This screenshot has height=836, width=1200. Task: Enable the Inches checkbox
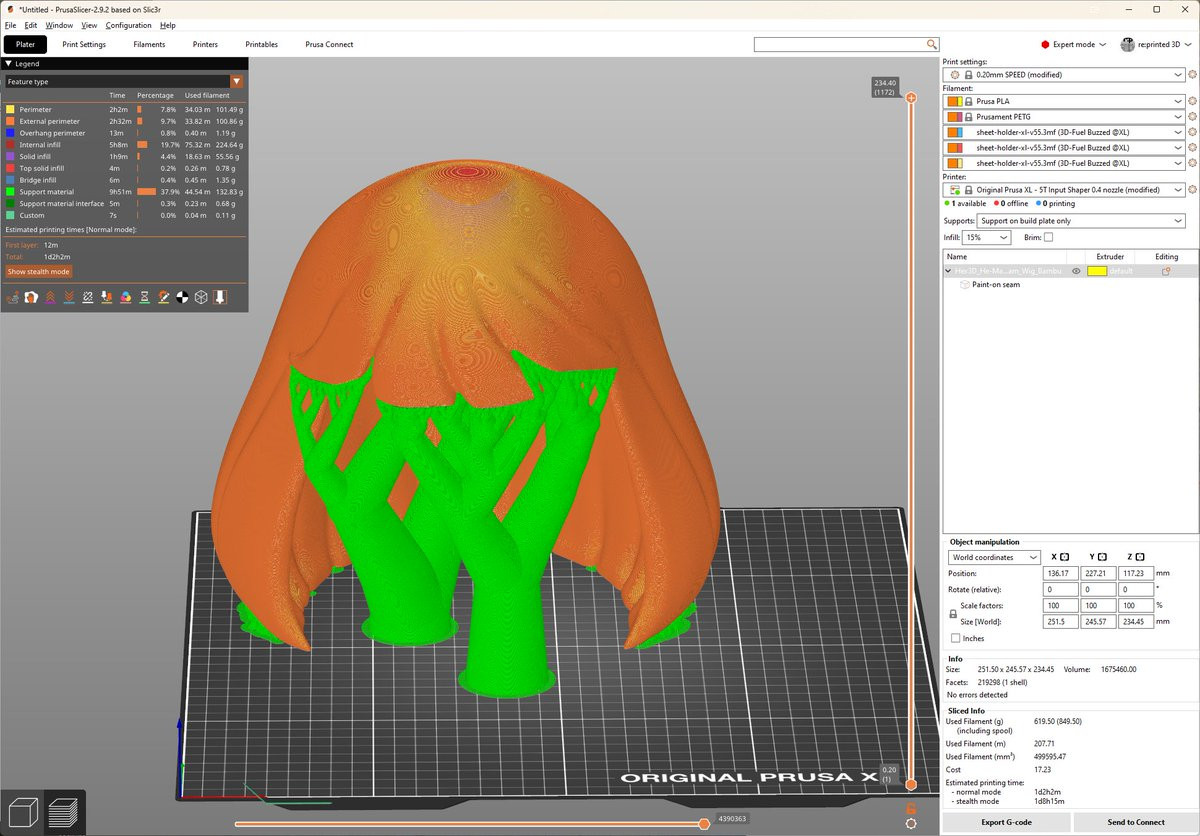pyautogui.click(x=956, y=638)
